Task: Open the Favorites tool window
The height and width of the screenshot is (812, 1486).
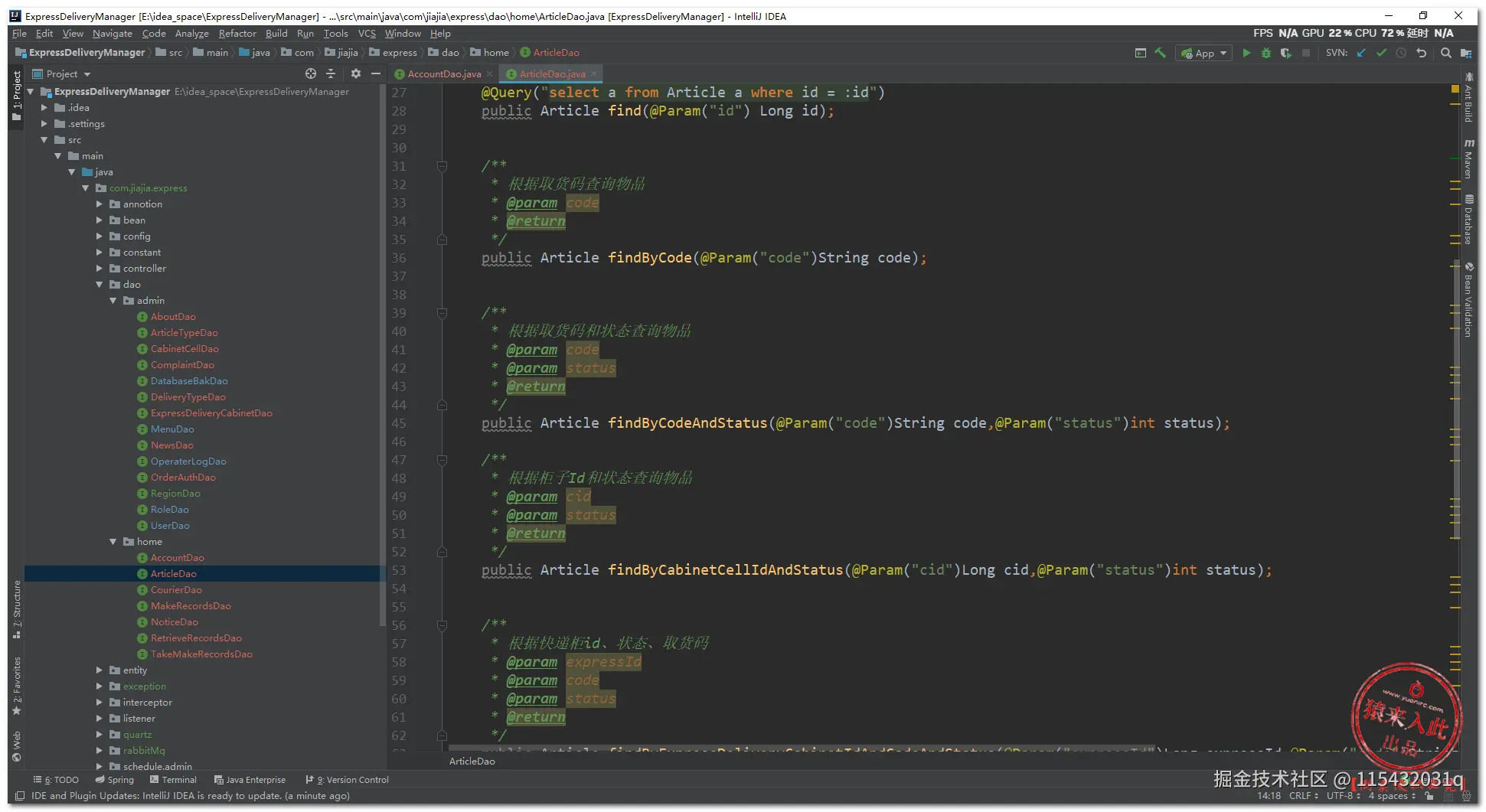Action: pyautogui.click(x=17, y=686)
